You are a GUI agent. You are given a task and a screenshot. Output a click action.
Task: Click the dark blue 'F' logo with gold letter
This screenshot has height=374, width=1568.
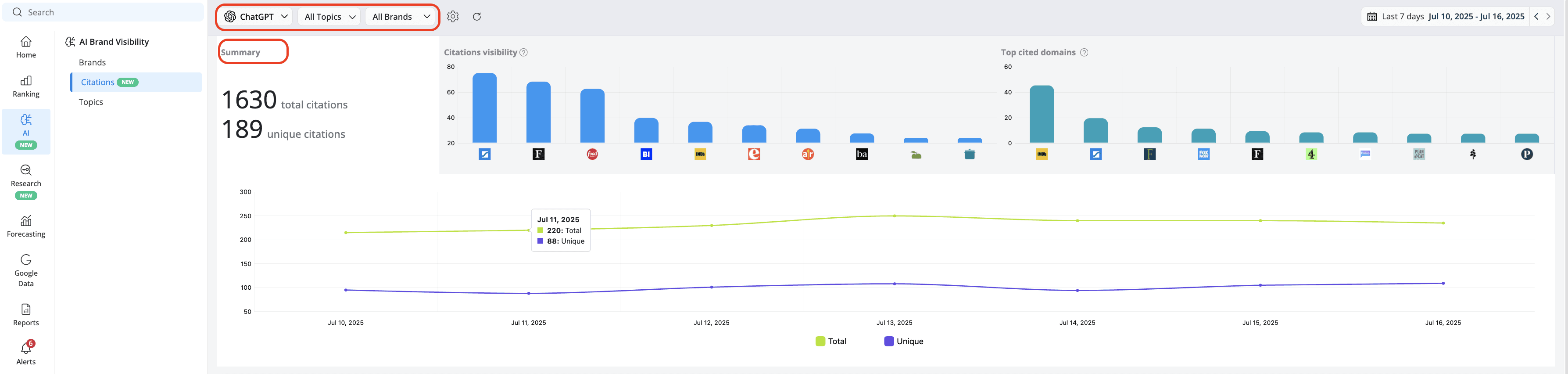[1150, 154]
